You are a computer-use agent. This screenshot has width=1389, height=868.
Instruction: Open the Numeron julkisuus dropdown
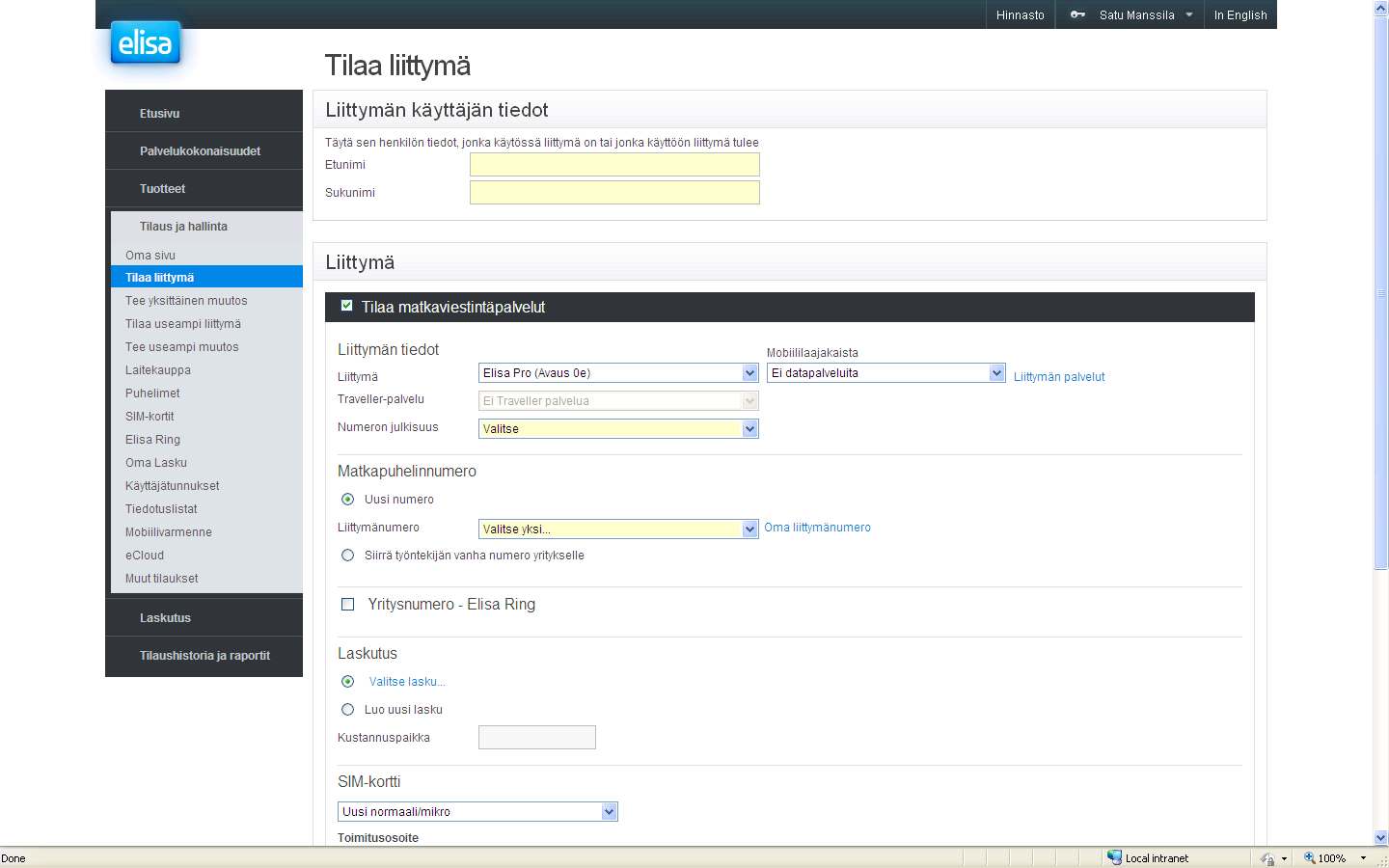tap(618, 429)
